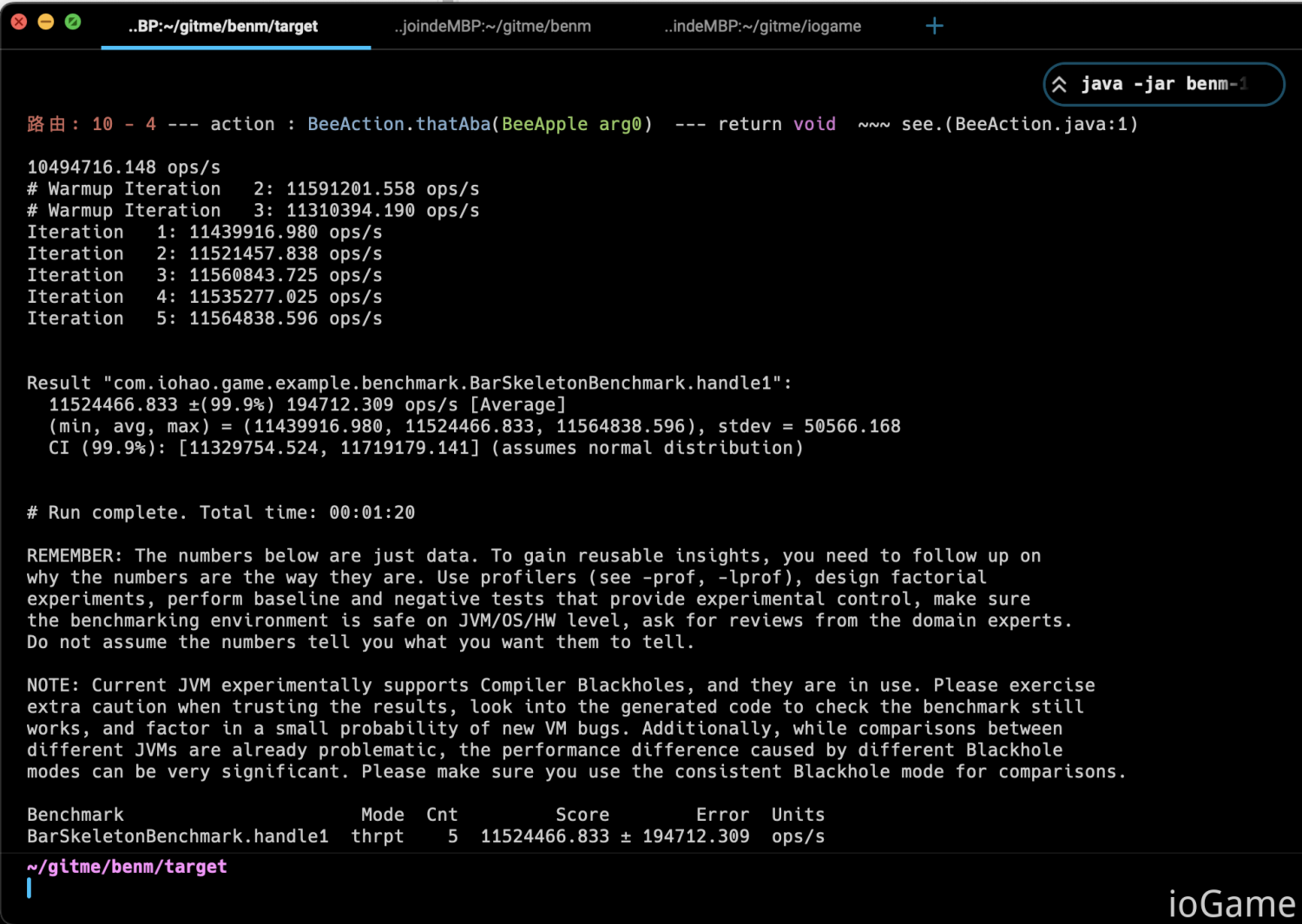Click the 'modes can be very significant' line
The width and height of the screenshot is (1302, 924).
pyautogui.click(x=576, y=771)
